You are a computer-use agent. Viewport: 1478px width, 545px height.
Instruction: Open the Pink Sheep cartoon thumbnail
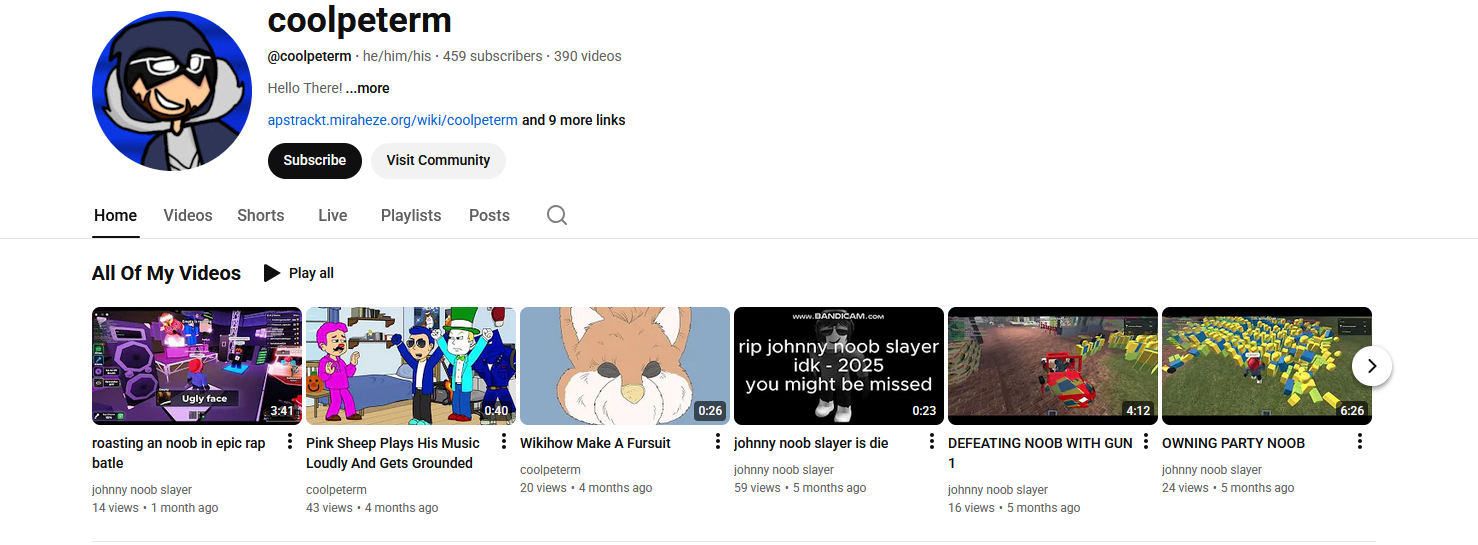click(411, 366)
